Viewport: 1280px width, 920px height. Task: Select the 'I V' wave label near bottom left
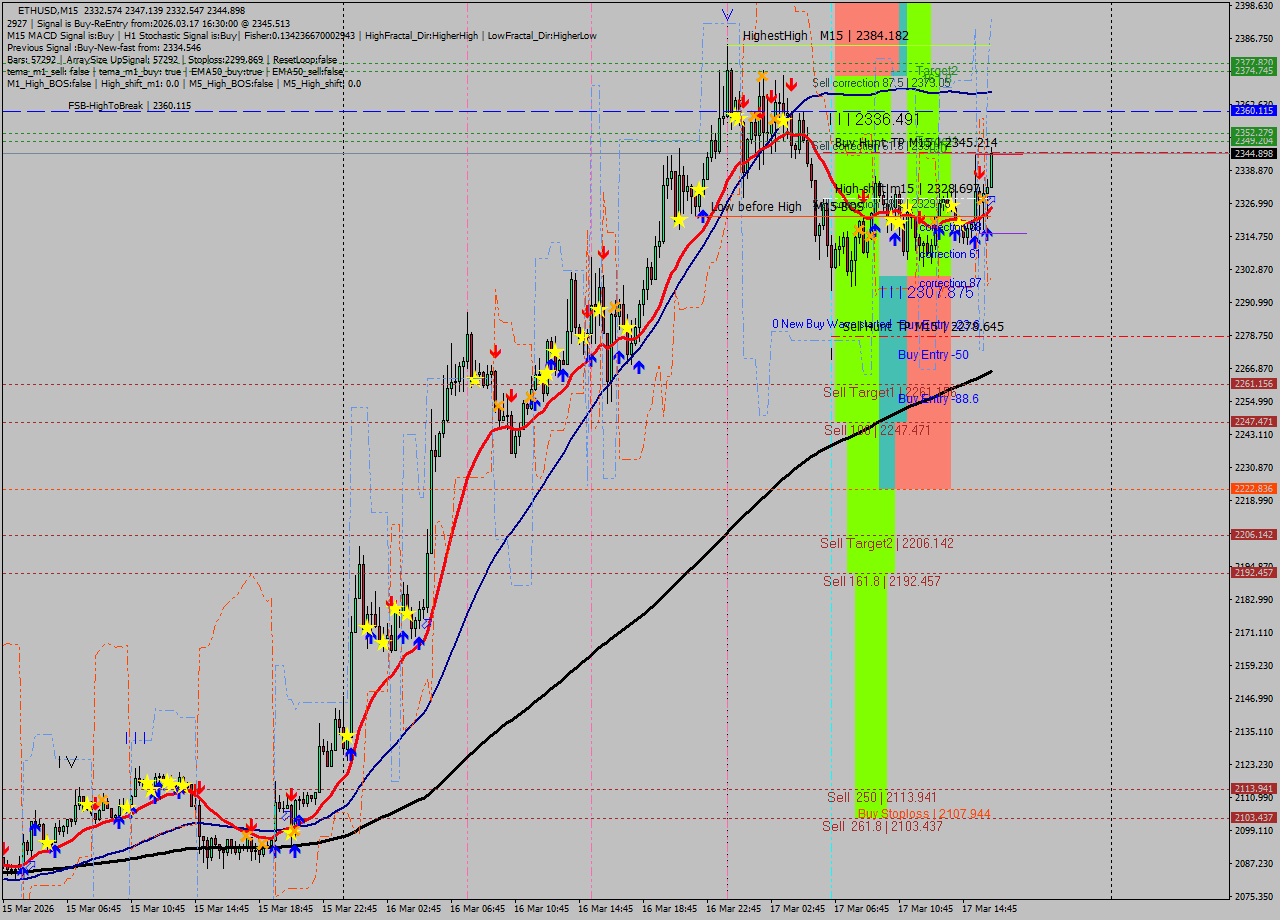[67, 762]
